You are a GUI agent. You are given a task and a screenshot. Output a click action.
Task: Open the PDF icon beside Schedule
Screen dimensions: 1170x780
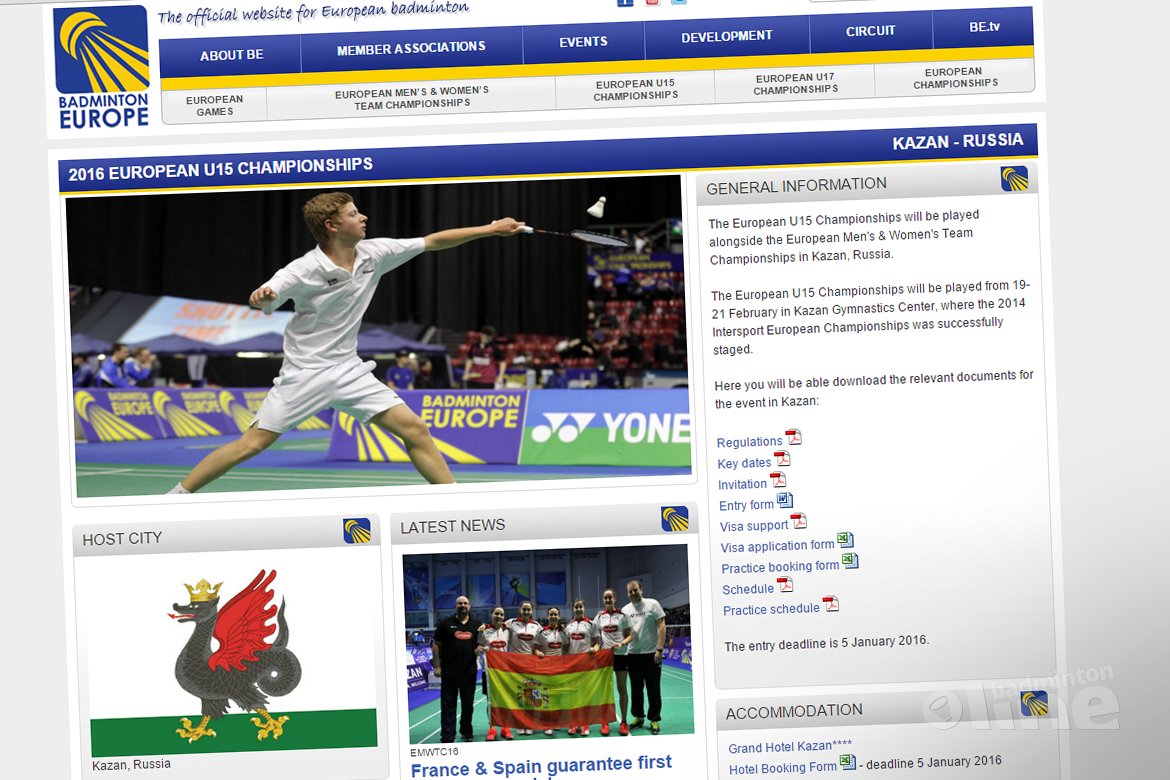coord(784,584)
